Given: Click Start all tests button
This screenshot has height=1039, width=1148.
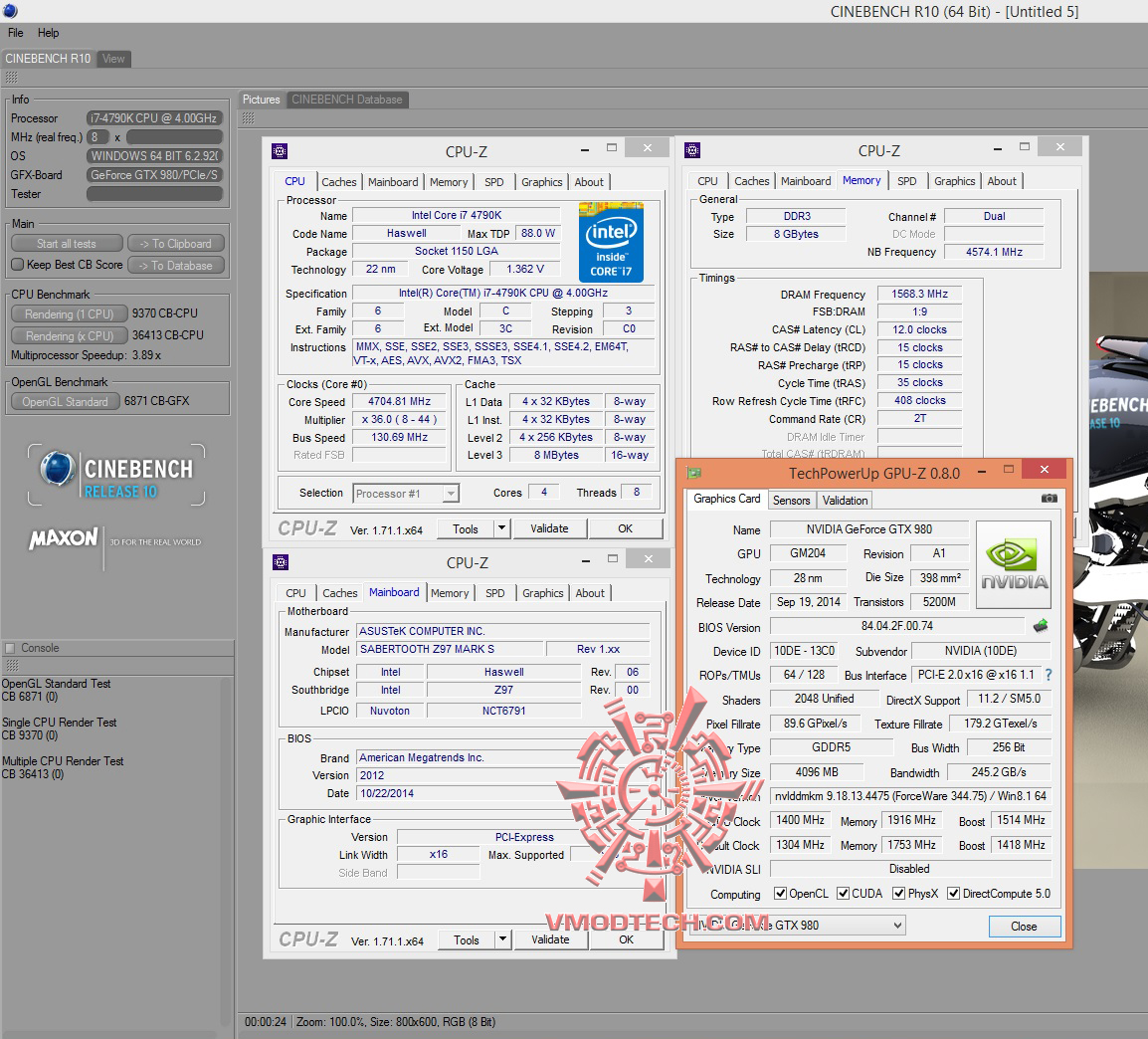Looking at the screenshot, I should coord(67,244).
